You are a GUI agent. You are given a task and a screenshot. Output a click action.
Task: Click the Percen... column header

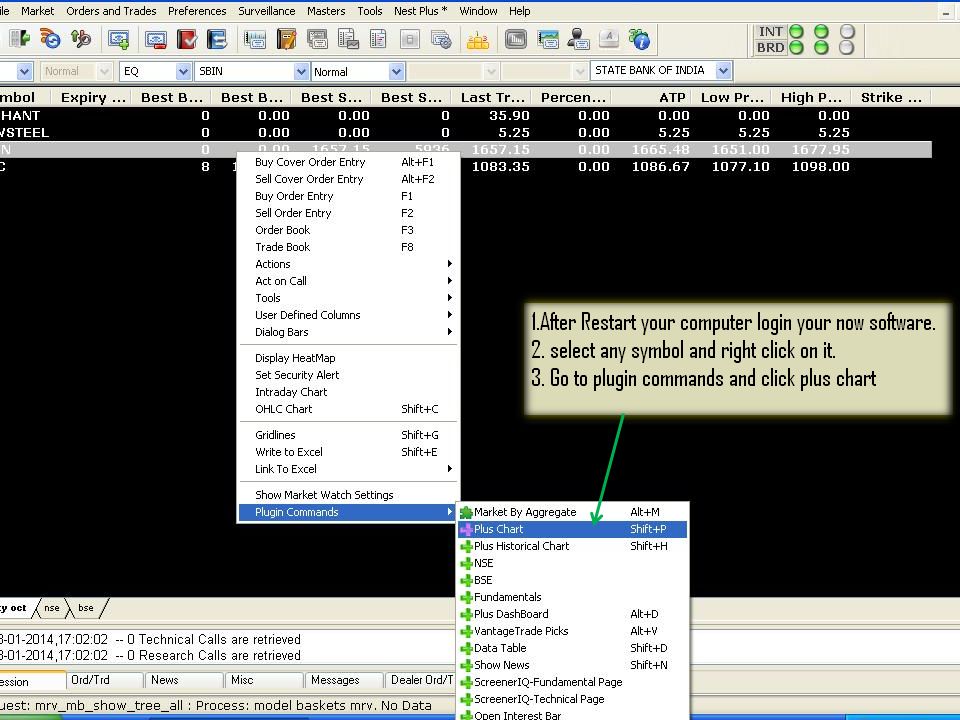pyautogui.click(x=572, y=97)
